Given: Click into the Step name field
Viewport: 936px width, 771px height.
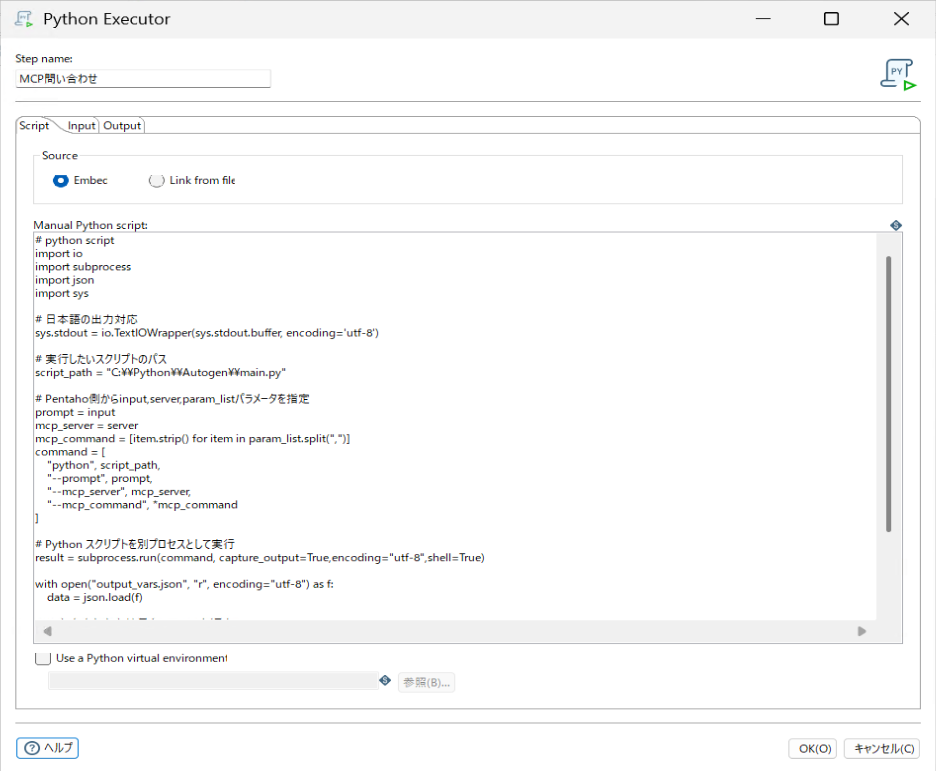Looking at the screenshot, I should point(143,78).
